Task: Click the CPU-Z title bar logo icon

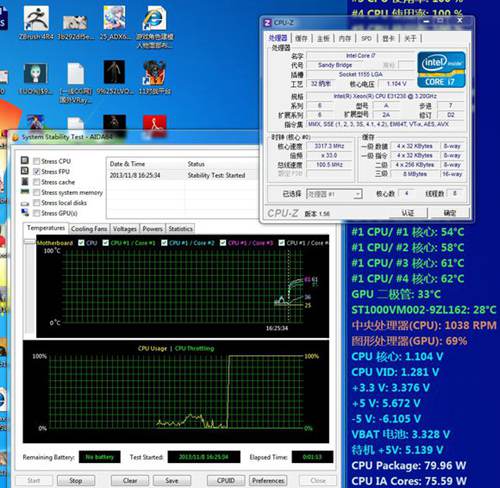Action: tap(267, 23)
